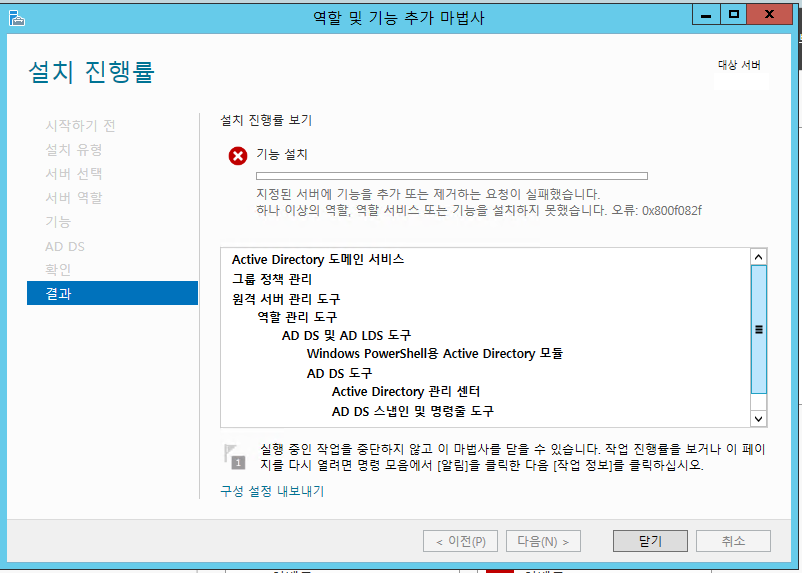
Task: Select the 확인 step in sidebar
Action: click(x=58, y=270)
